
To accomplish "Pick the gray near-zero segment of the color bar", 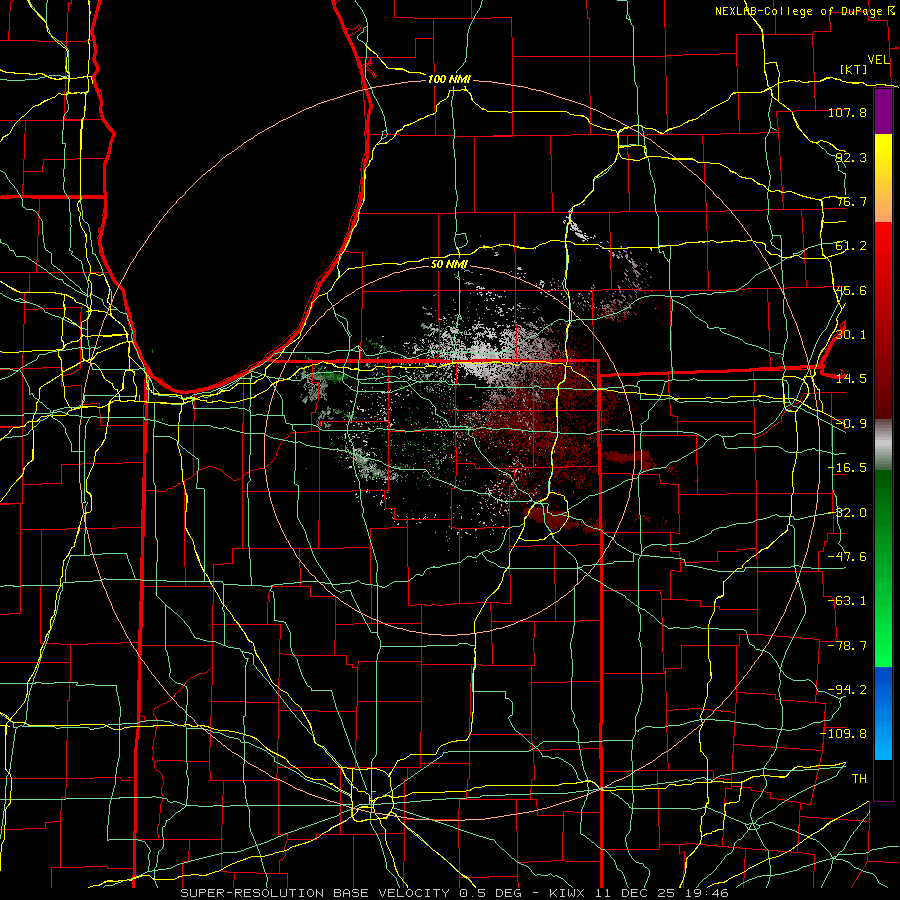I will pos(883,445).
